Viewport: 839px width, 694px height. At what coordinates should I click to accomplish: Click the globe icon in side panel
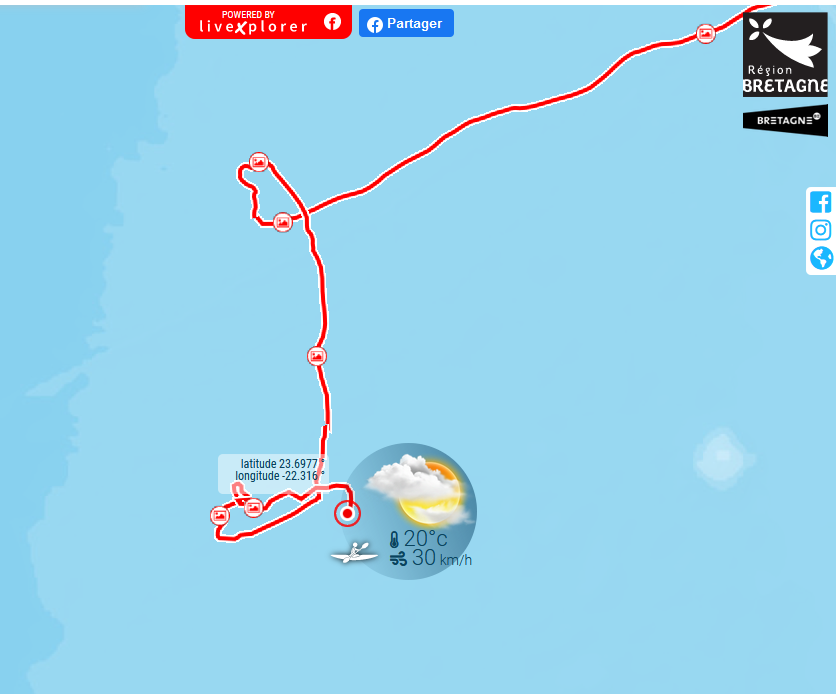point(821,258)
